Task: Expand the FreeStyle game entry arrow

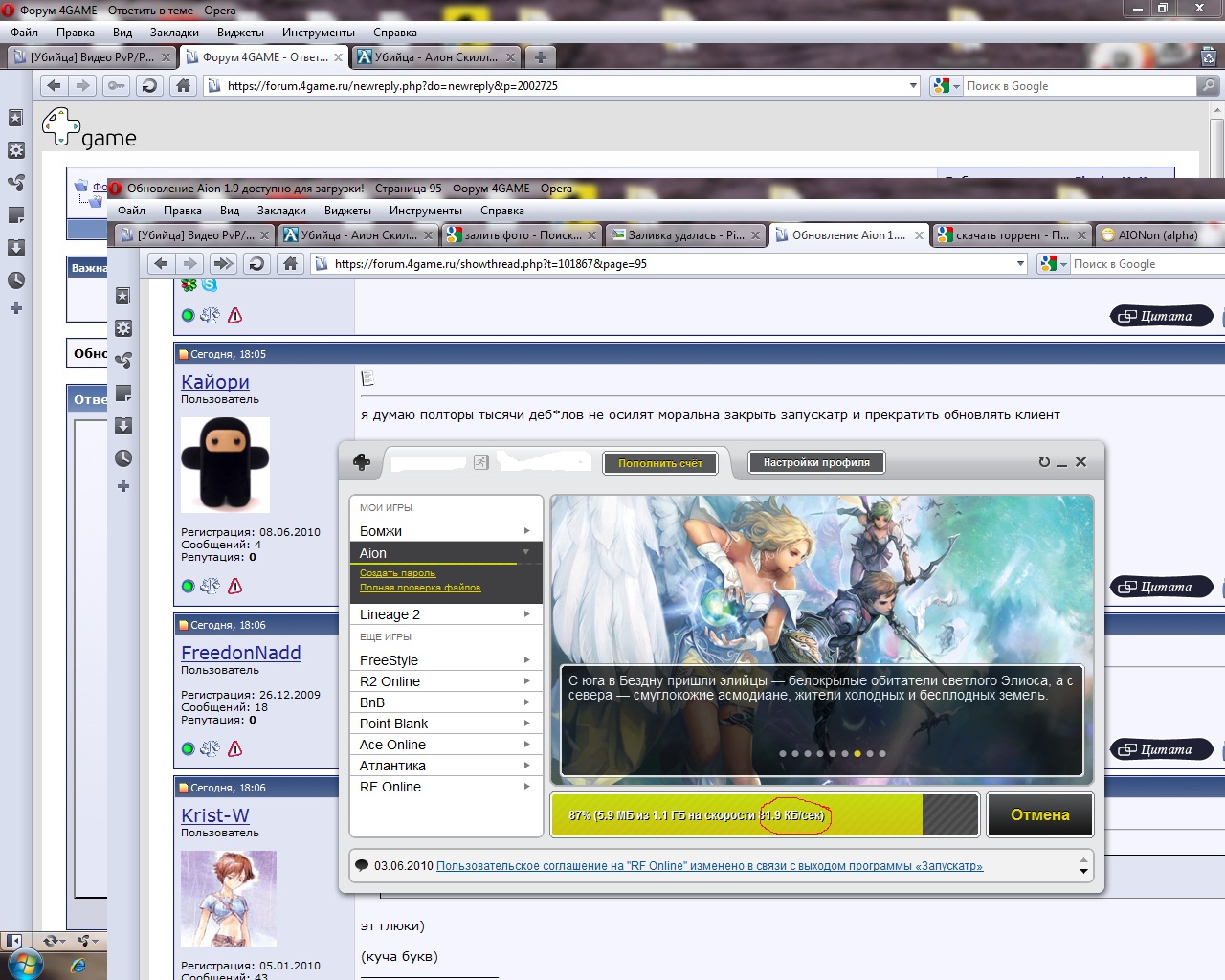Action: [x=526, y=660]
